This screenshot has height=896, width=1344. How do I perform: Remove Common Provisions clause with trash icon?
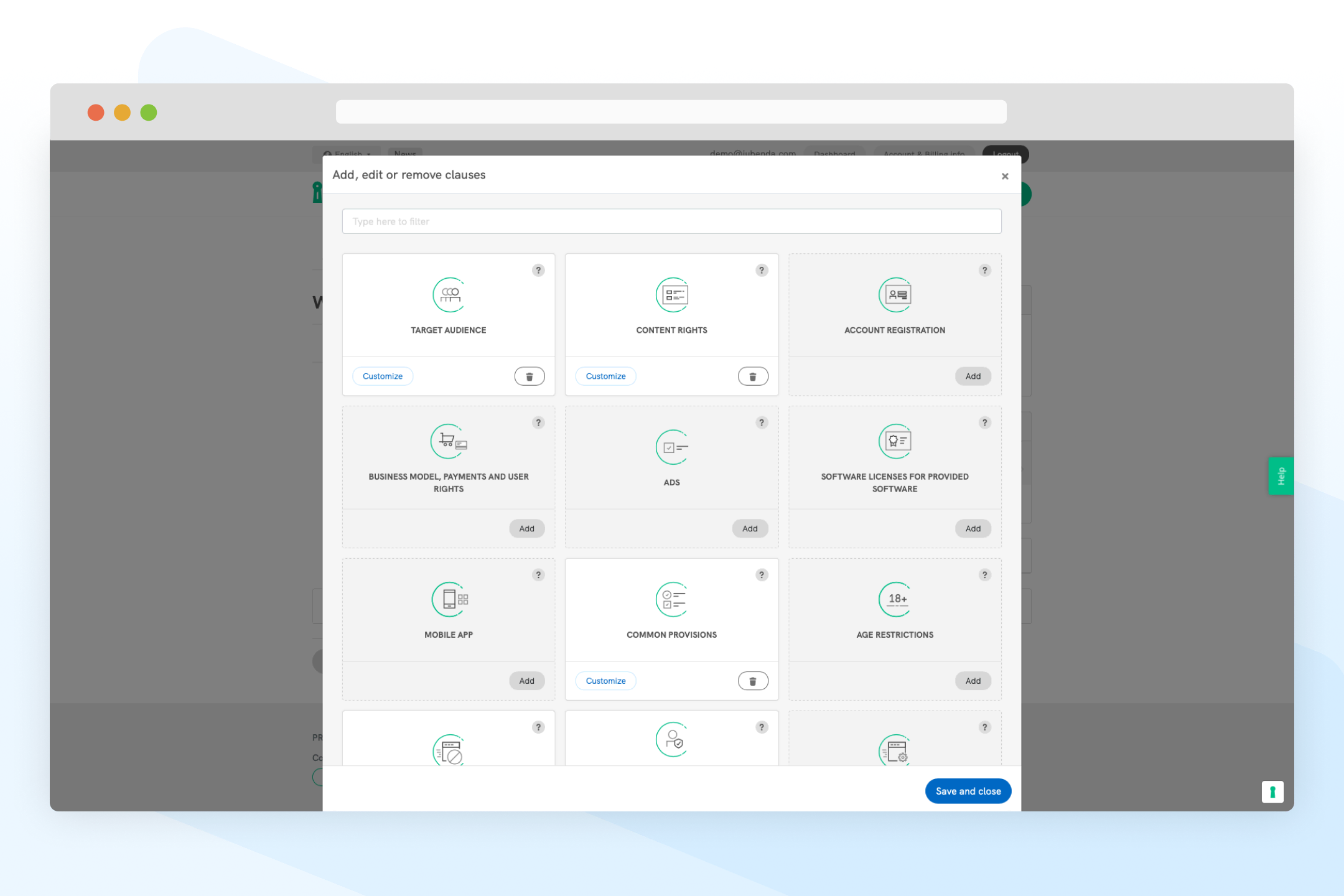752,681
